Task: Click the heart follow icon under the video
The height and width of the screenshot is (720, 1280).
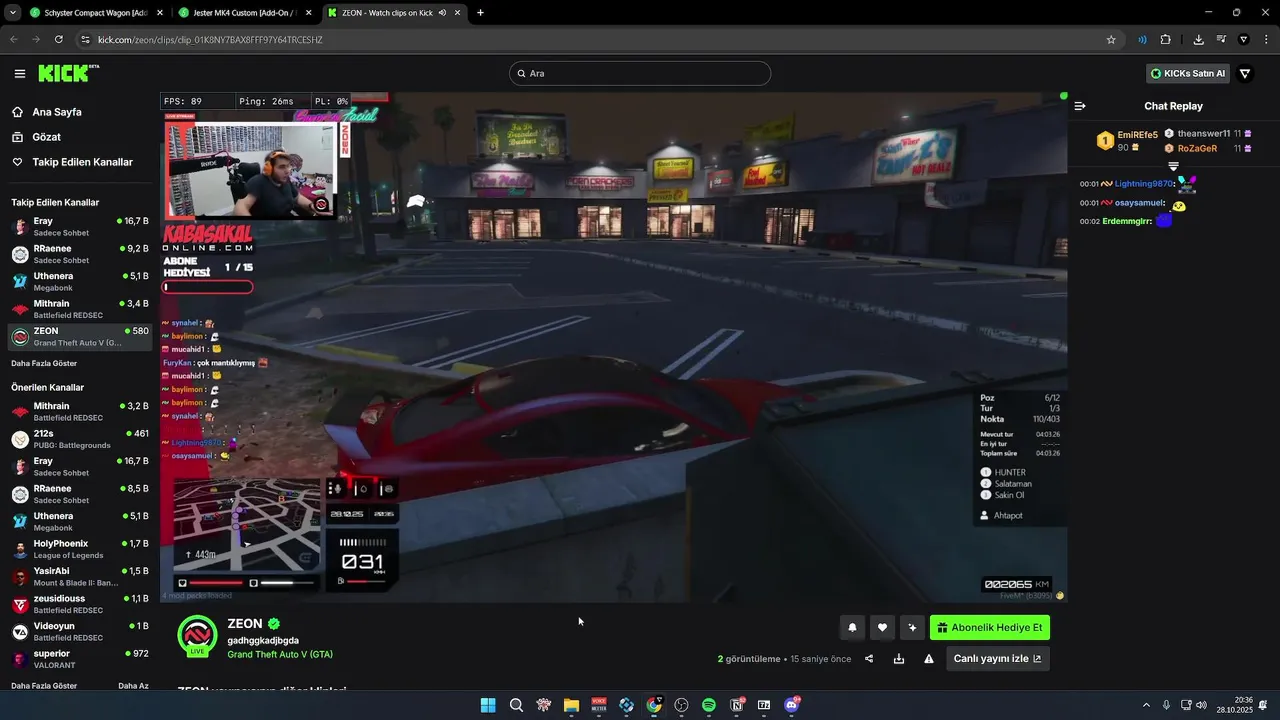Action: pyautogui.click(x=882, y=628)
